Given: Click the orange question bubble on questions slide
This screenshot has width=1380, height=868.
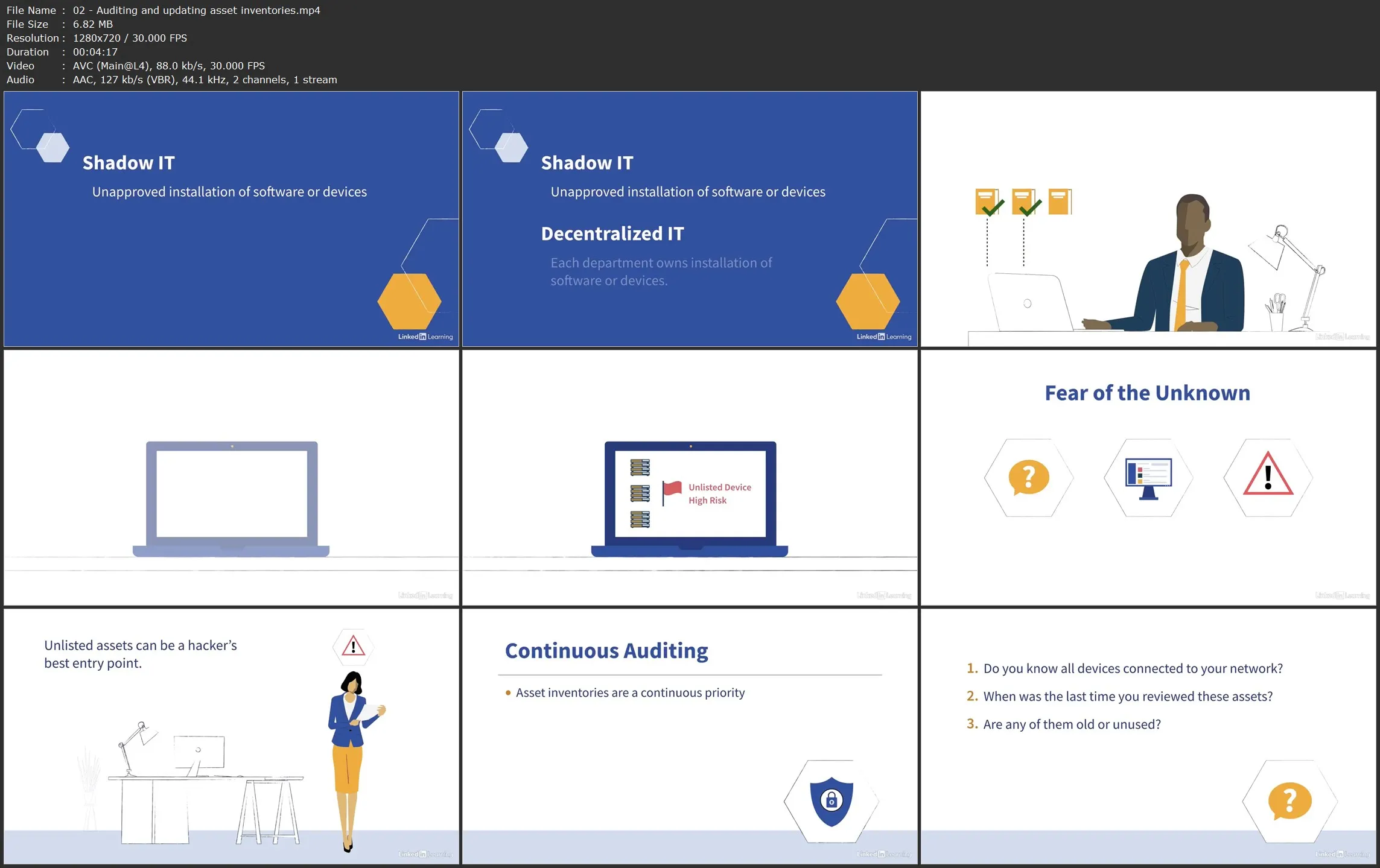Looking at the screenshot, I should click(x=1289, y=801).
